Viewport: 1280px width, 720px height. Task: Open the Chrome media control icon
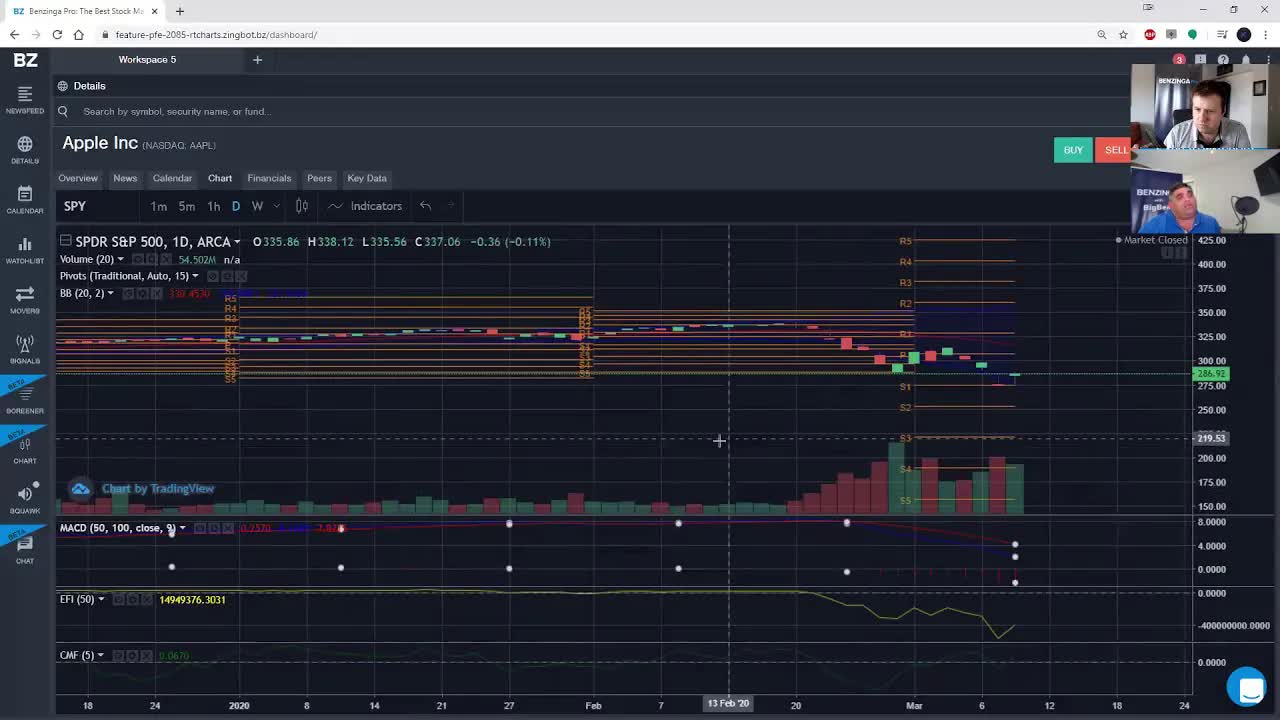[x=1222, y=35]
